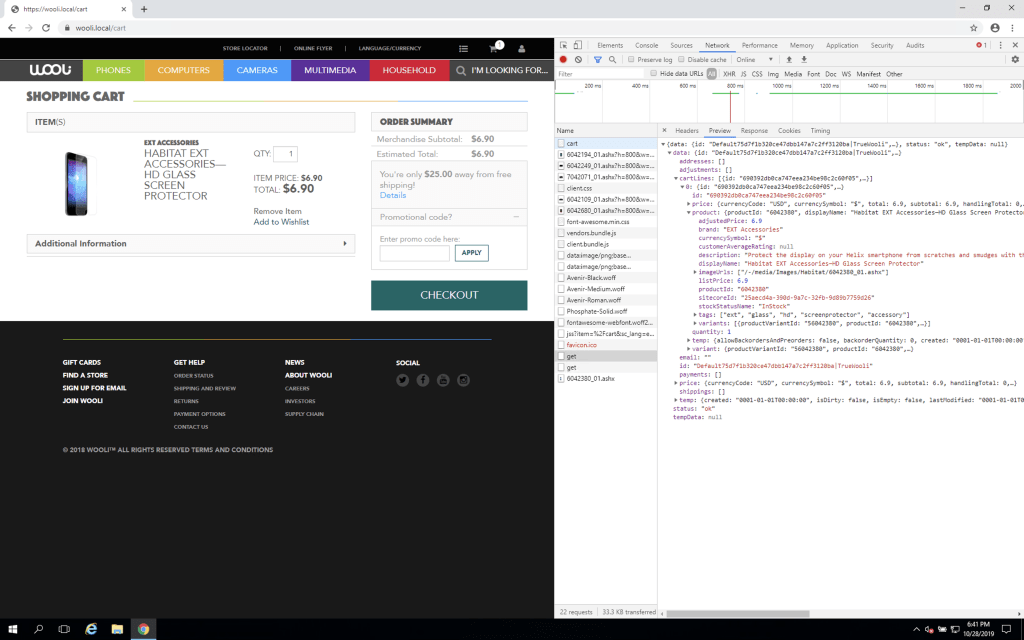
Task: Select the inspect element tool in DevTools
Action: click(x=562, y=45)
